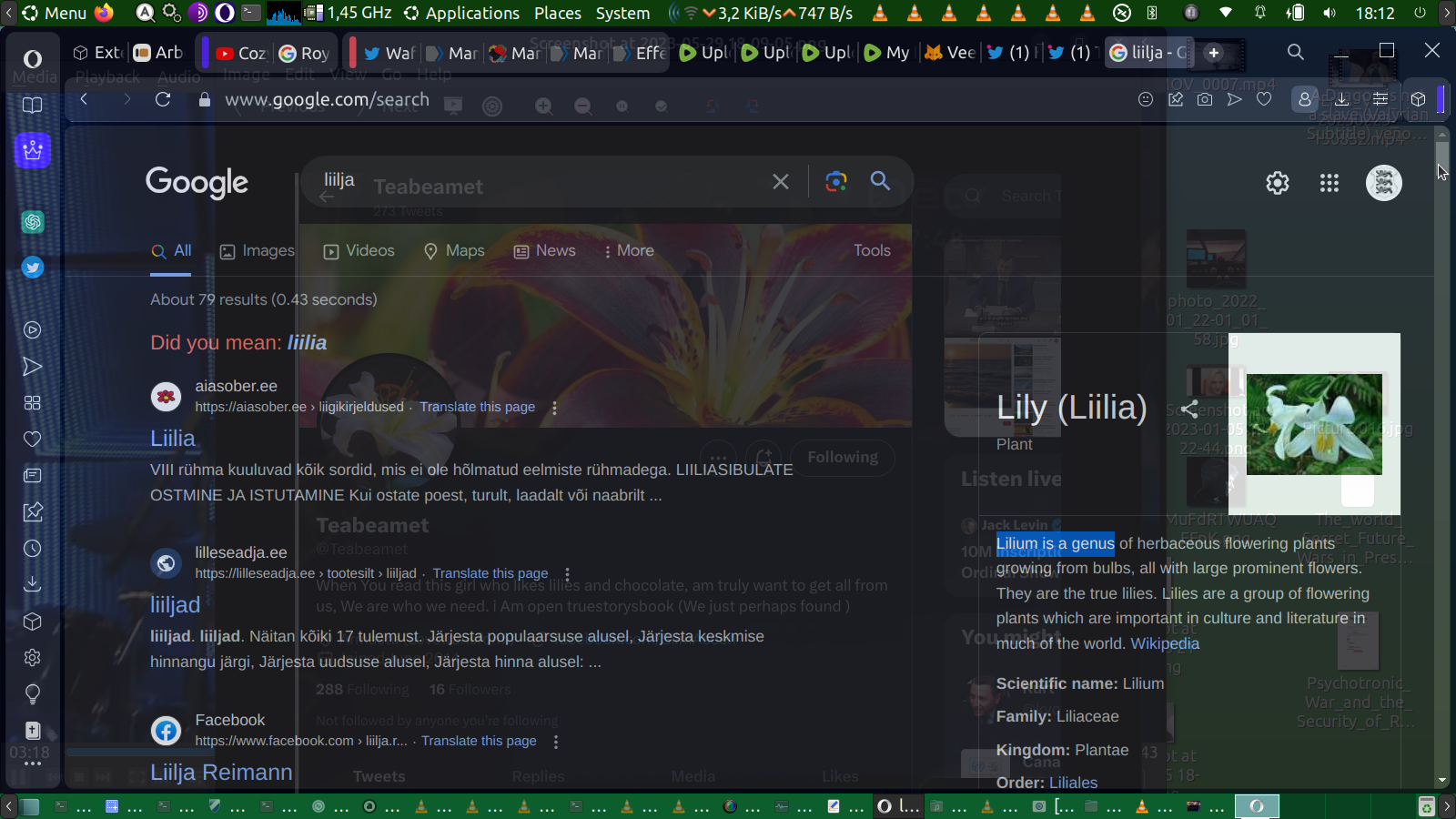This screenshot has width=1456, height=819.
Task: Reload the Google search page
Action: [163, 99]
